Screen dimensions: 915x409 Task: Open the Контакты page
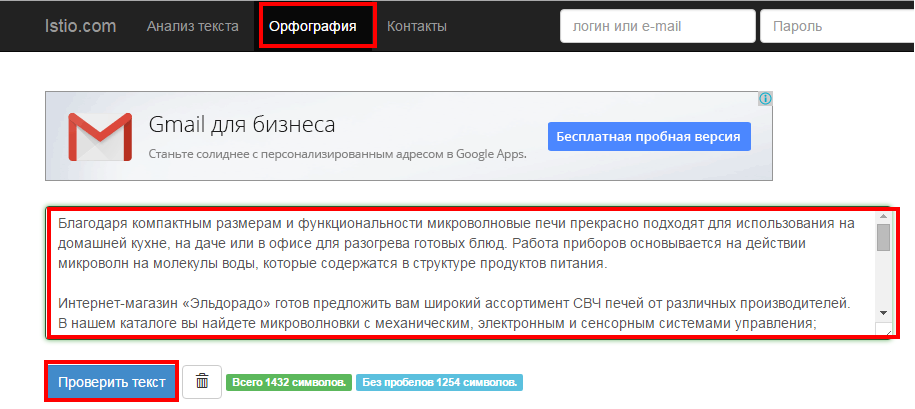pos(417,26)
